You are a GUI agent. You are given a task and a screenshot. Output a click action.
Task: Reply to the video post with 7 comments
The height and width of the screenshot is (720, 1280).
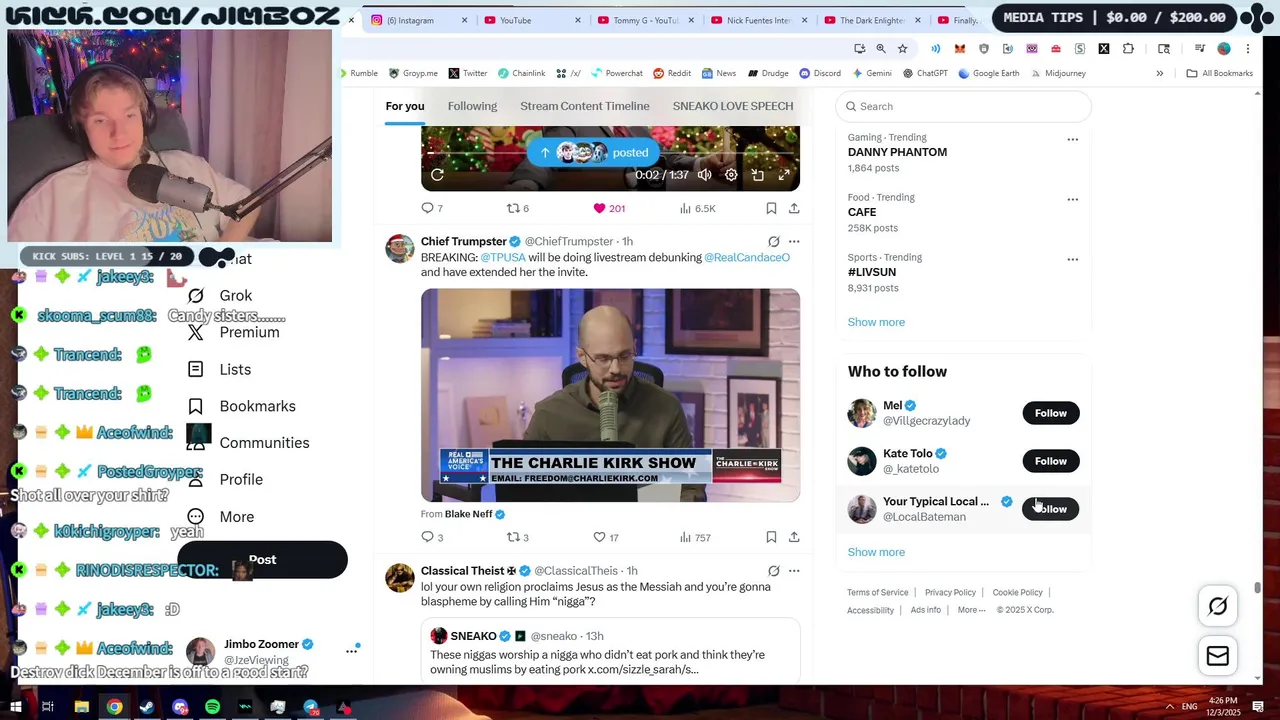(432, 208)
